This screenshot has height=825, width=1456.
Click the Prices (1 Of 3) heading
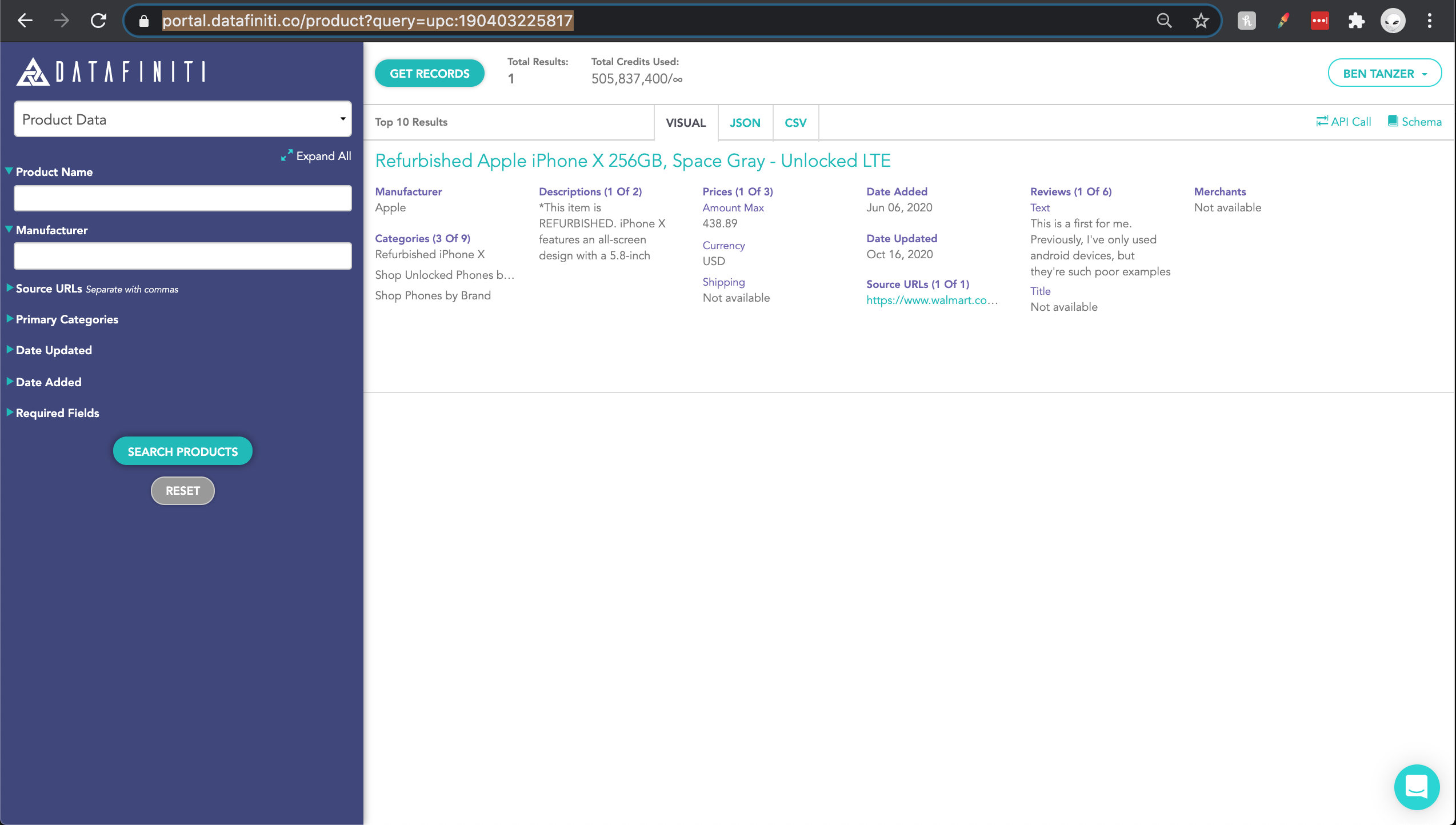(x=738, y=192)
